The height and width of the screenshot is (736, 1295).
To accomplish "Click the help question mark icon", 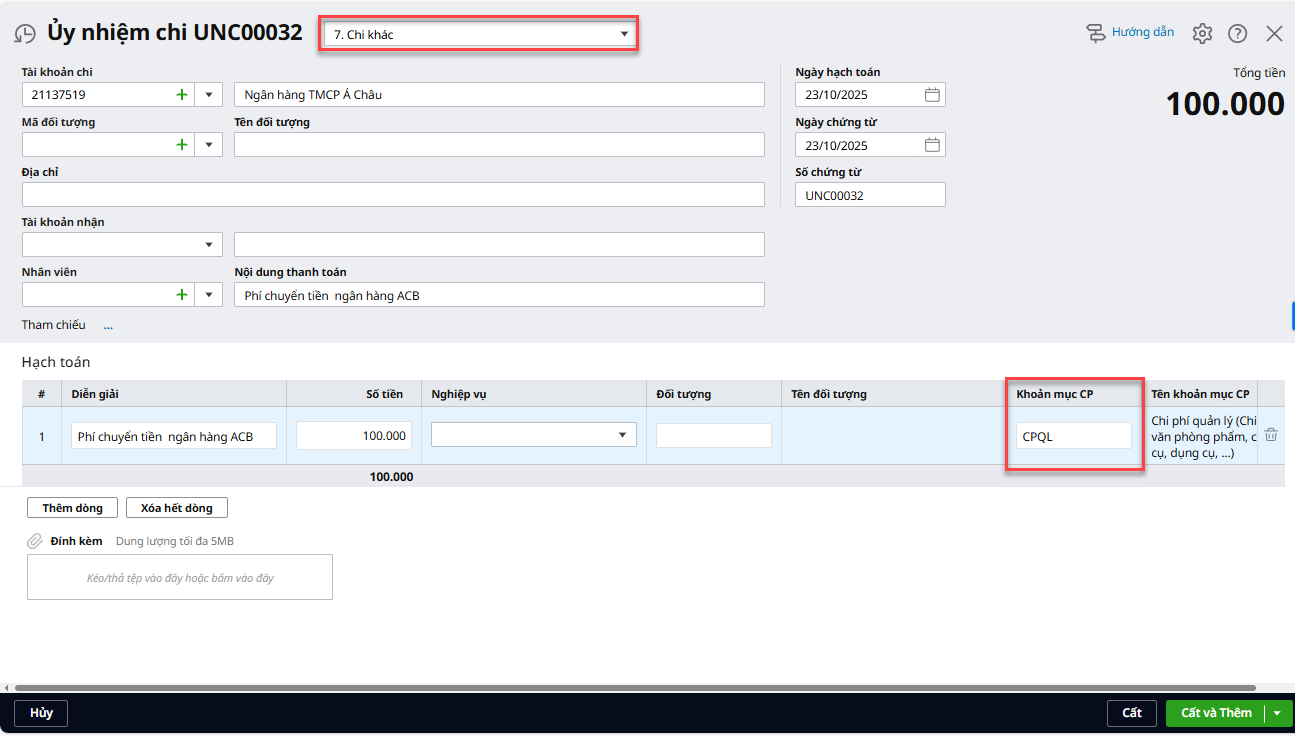I will [x=1237, y=33].
